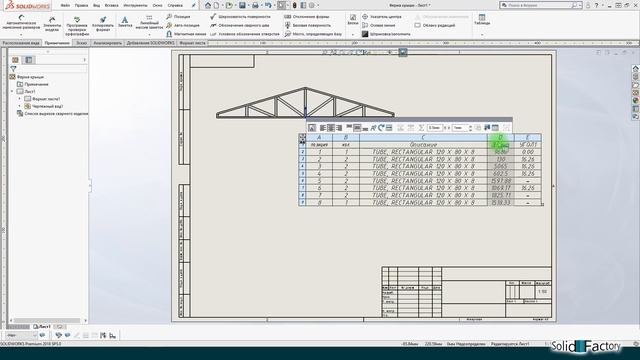Select Копировать формат tool

point(103,24)
